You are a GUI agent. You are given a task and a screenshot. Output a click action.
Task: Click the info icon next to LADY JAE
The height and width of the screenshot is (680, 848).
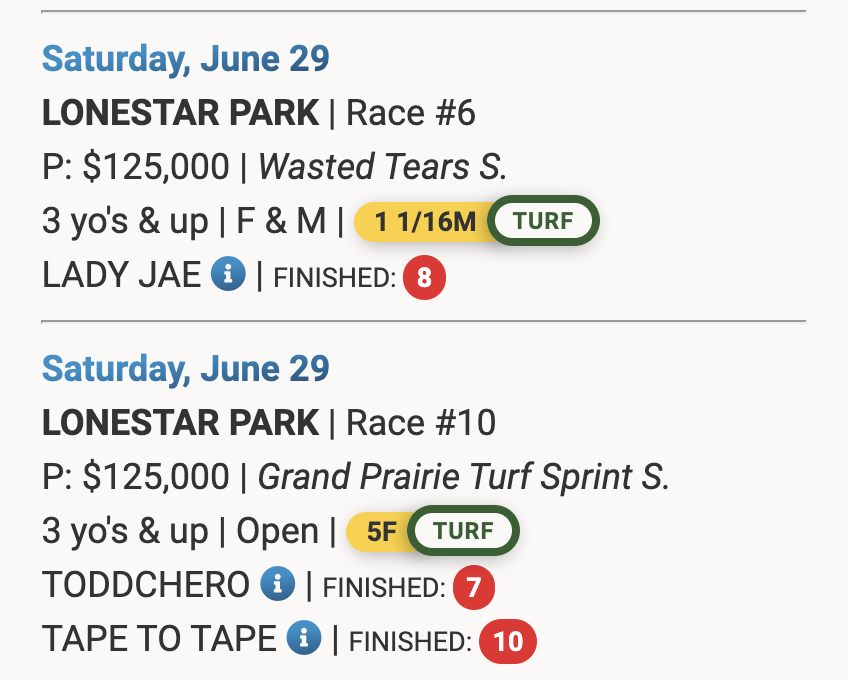(228, 276)
